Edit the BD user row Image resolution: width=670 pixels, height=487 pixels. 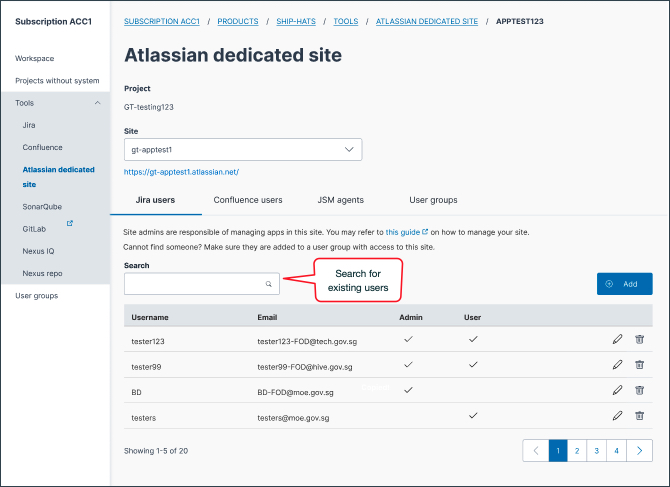tap(617, 390)
